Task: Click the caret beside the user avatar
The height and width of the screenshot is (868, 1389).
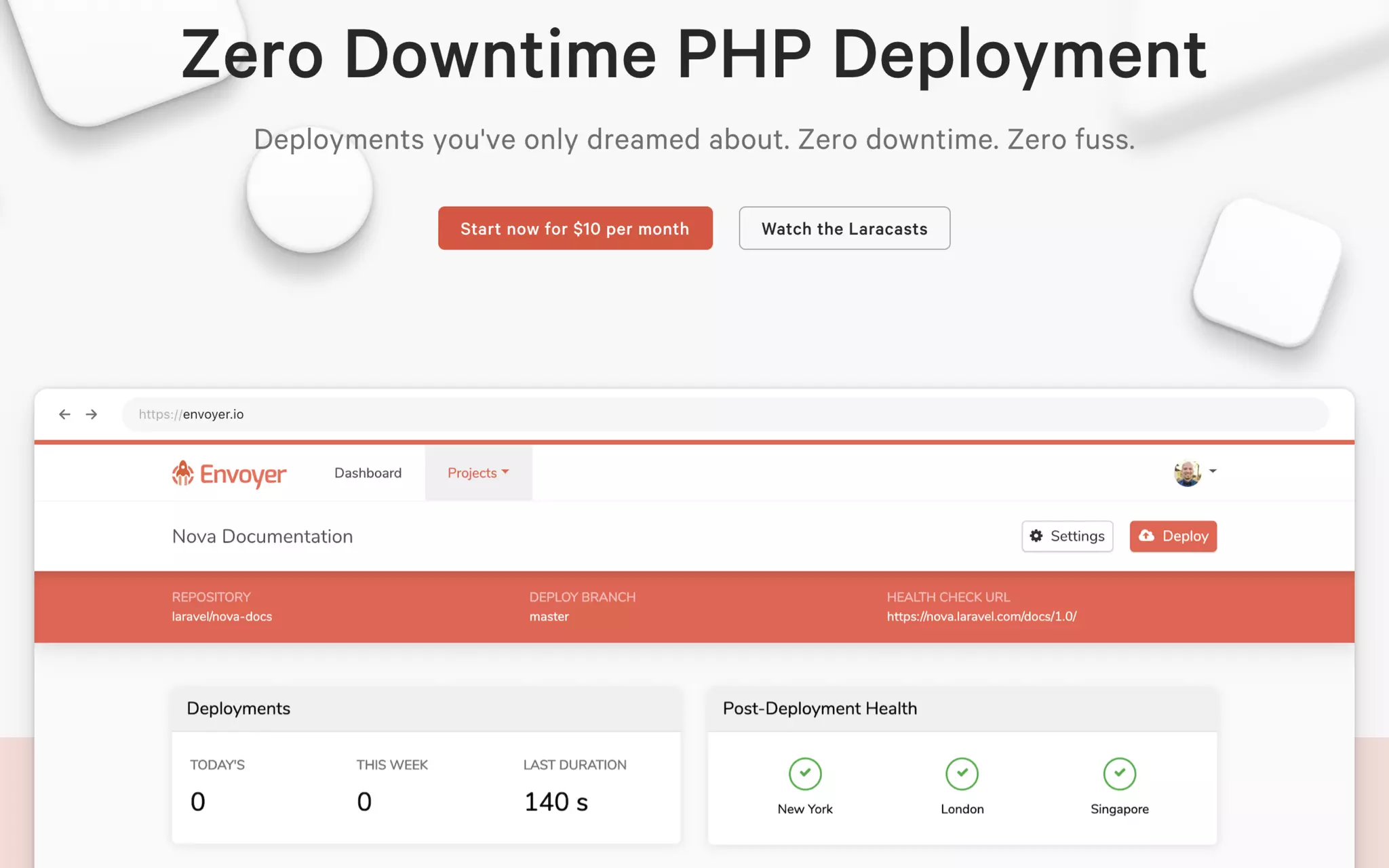Action: tap(1213, 471)
